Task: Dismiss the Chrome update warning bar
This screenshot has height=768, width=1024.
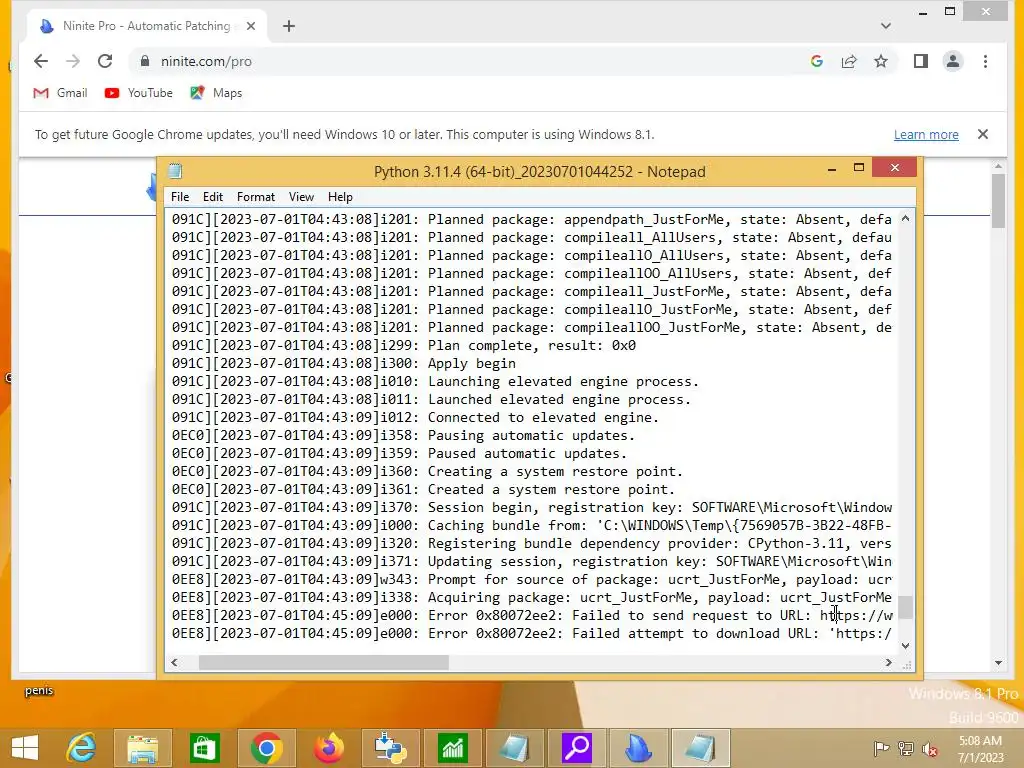Action: pos(983,135)
